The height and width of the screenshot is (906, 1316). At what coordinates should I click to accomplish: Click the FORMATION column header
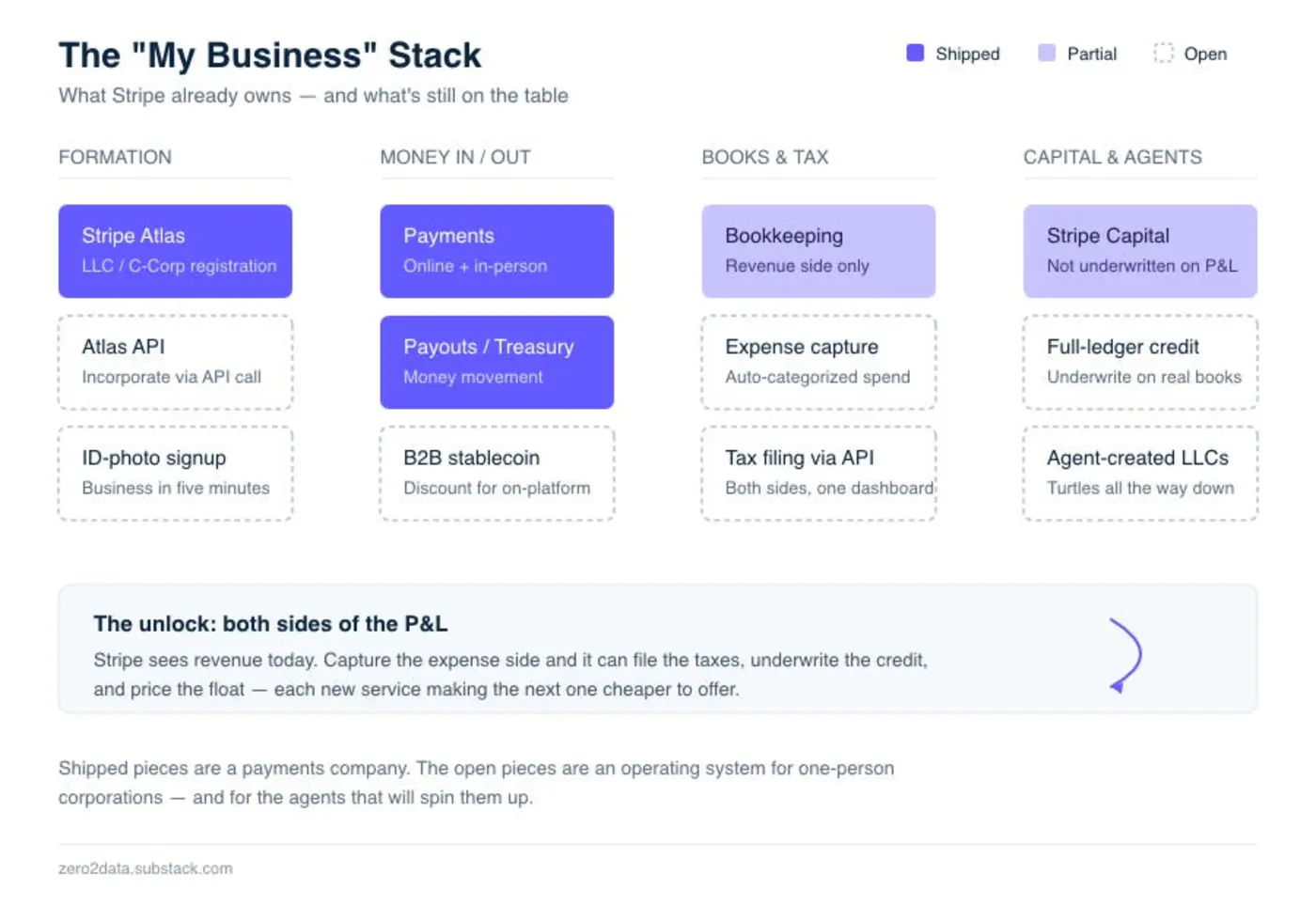coord(115,157)
